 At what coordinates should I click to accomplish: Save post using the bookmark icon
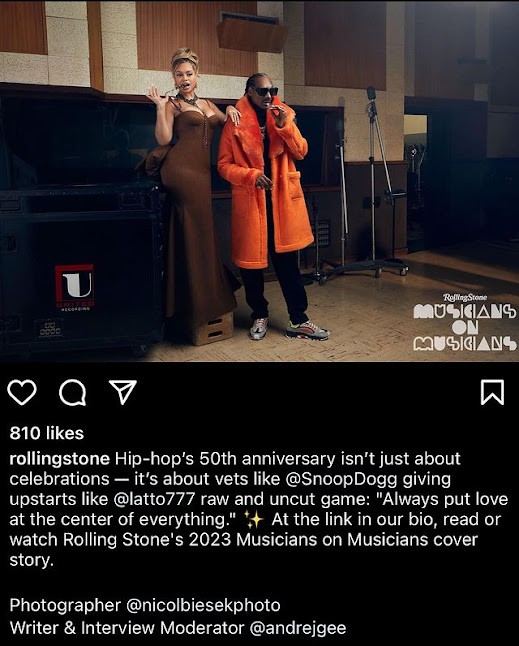point(492,393)
